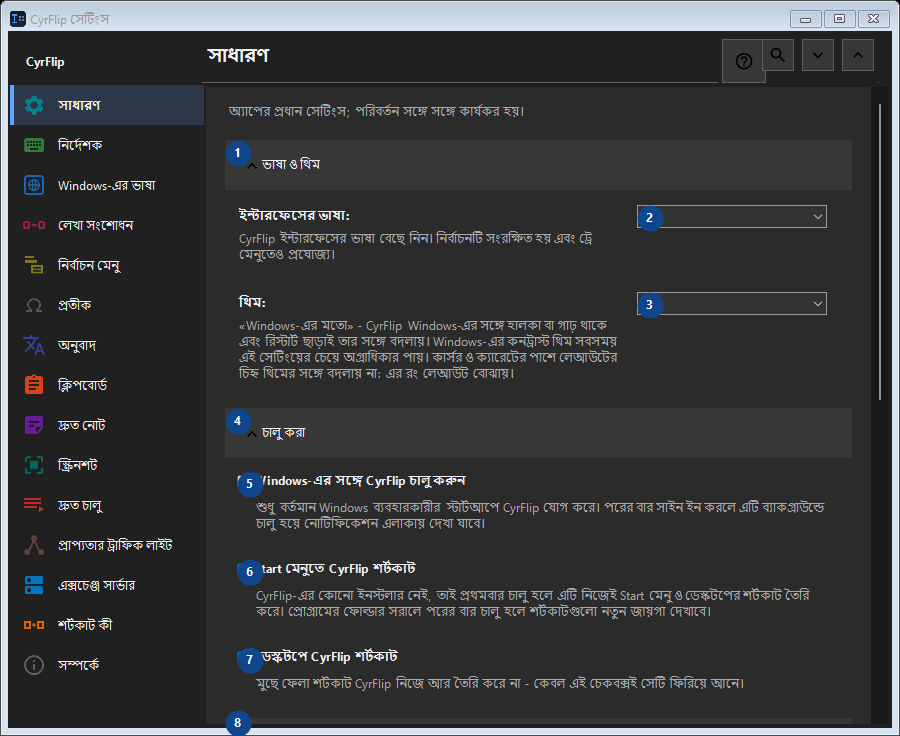Viewport: 900px width, 736px height.
Task: Open the ইন্টারফেসের ভাষা dropdown
Action: (732, 217)
